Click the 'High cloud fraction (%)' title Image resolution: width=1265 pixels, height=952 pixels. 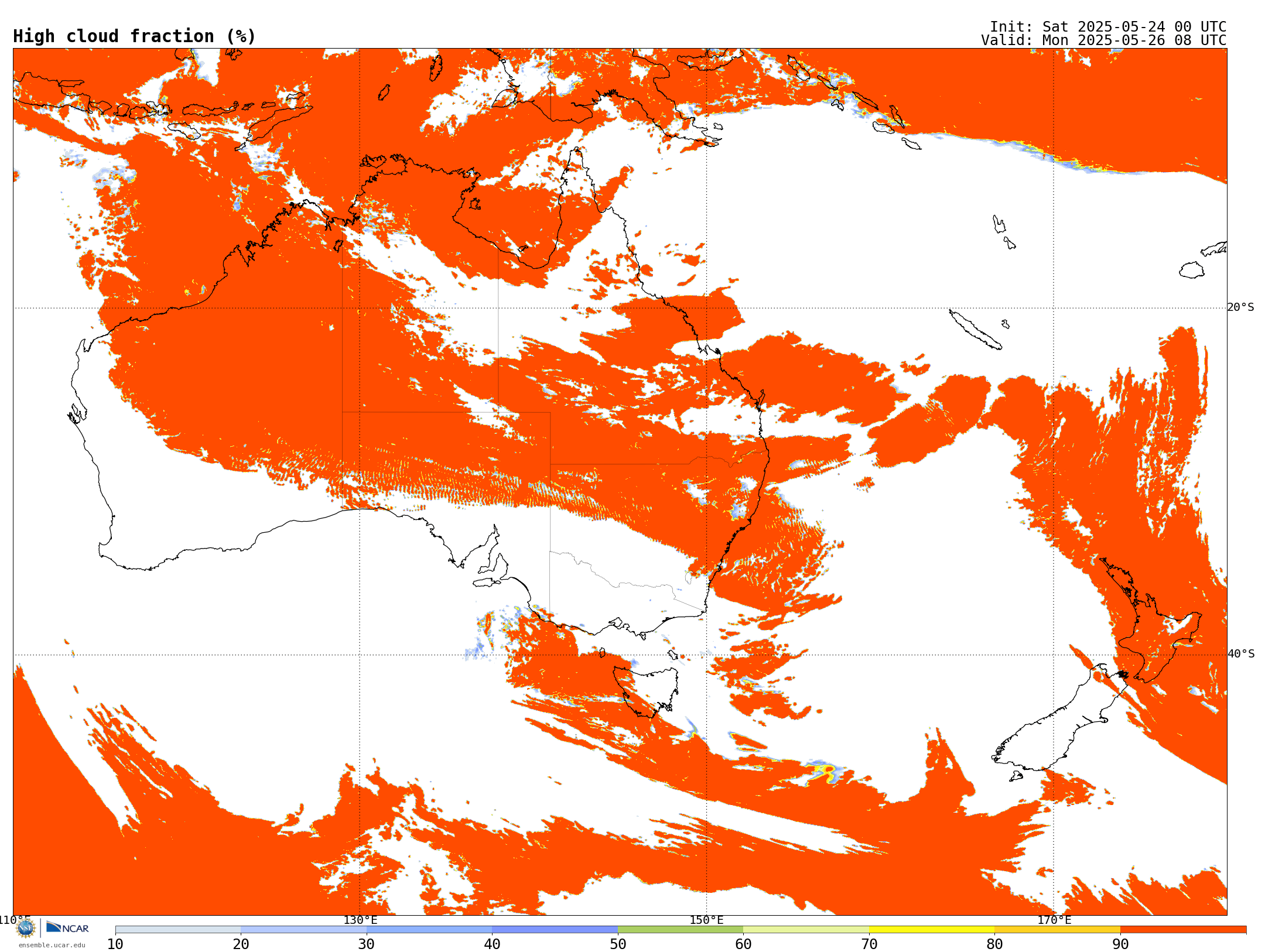(135, 36)
